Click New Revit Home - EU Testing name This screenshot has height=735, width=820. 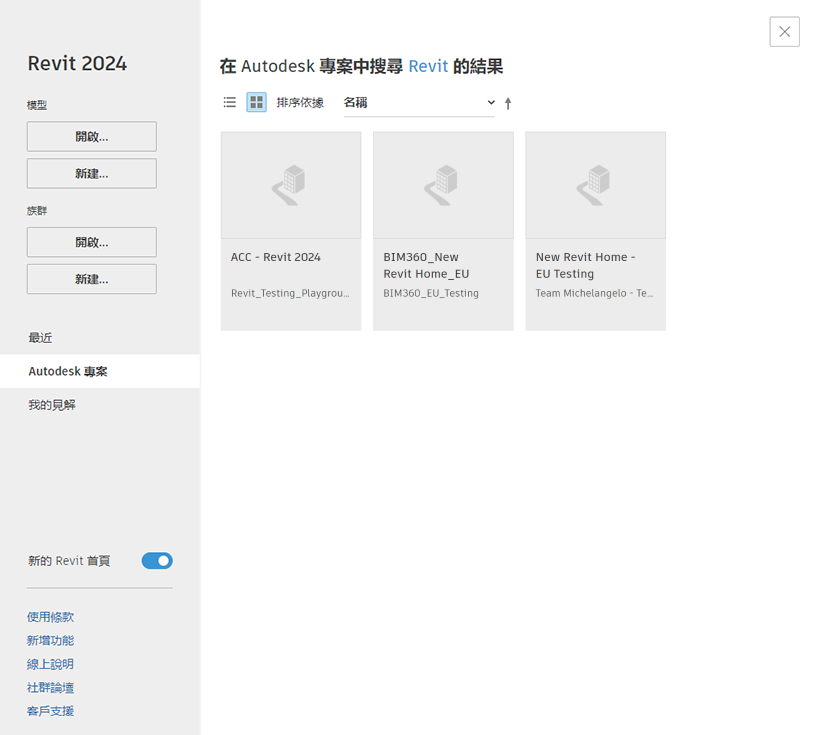coord(585,266)
